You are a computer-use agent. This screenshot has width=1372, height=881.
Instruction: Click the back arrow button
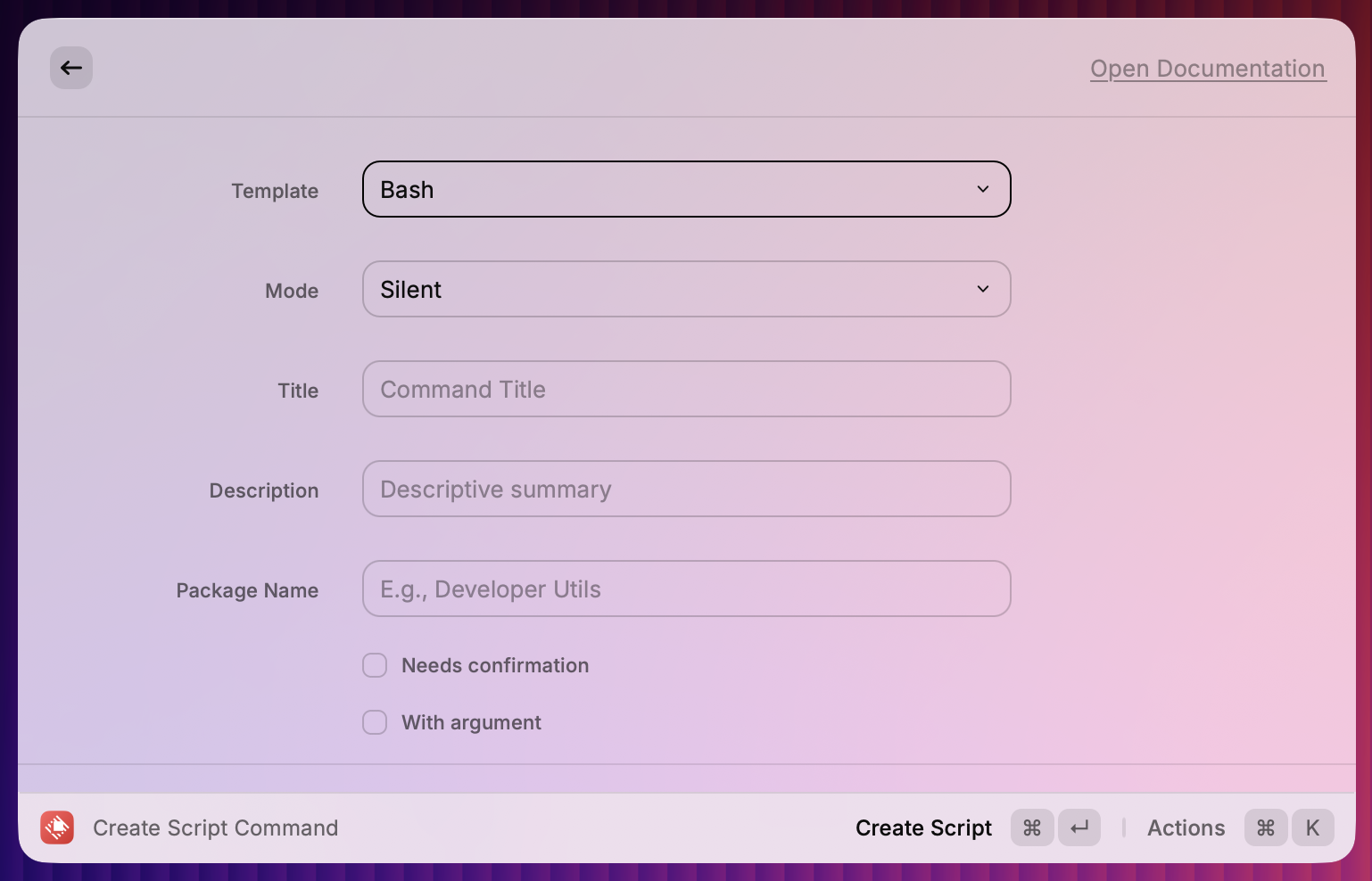pos(71,68)
